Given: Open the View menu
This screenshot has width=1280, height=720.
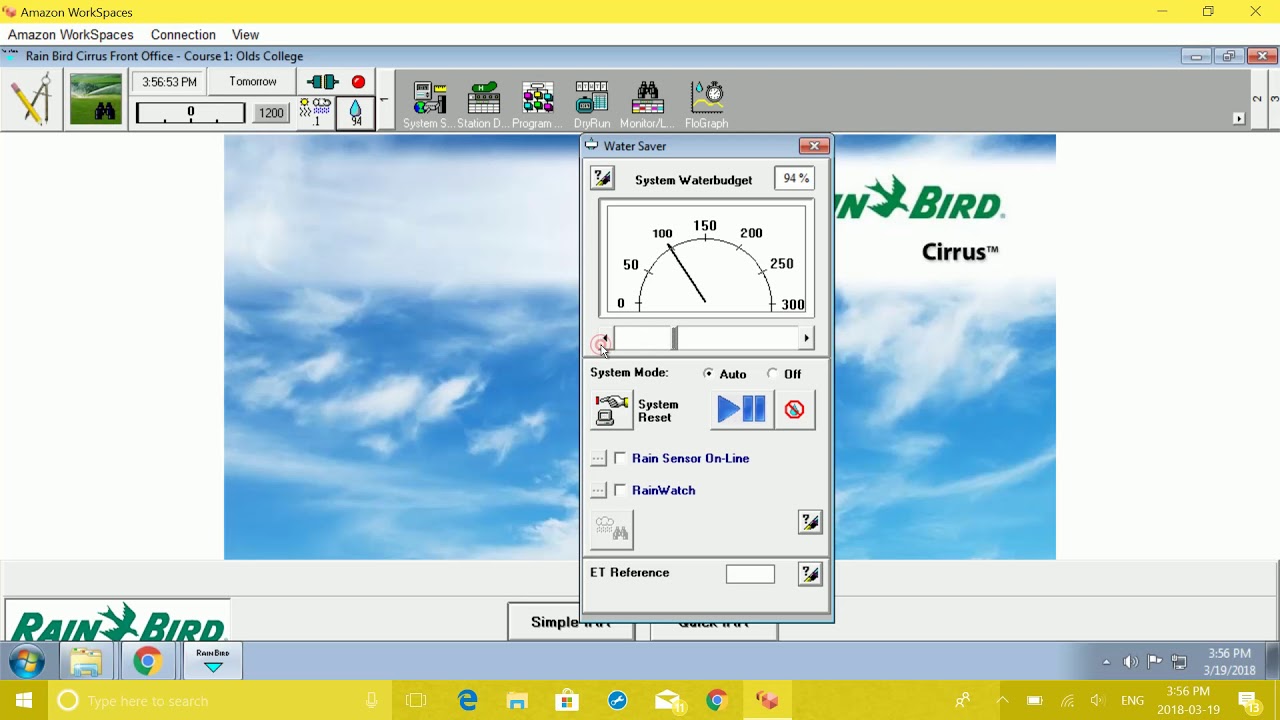Looking at the screenshot, I should pos(245,34).
